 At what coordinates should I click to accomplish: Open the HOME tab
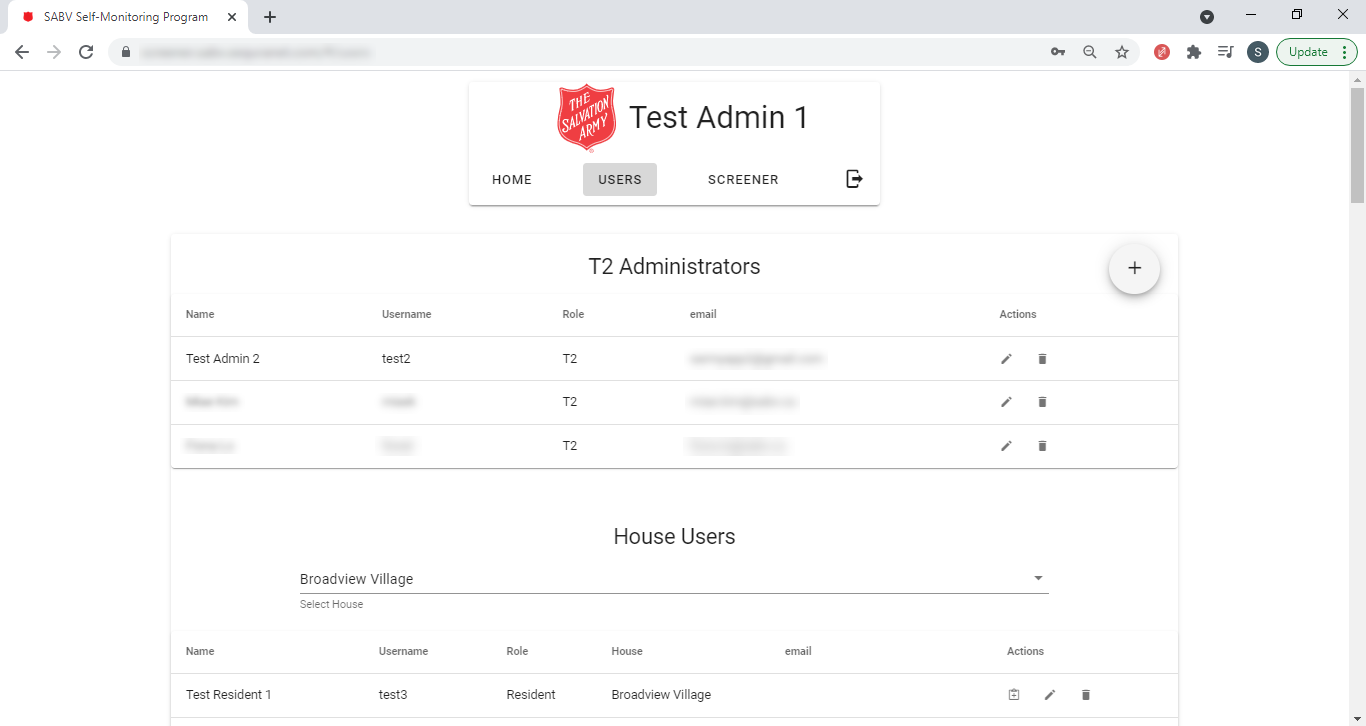512,180
